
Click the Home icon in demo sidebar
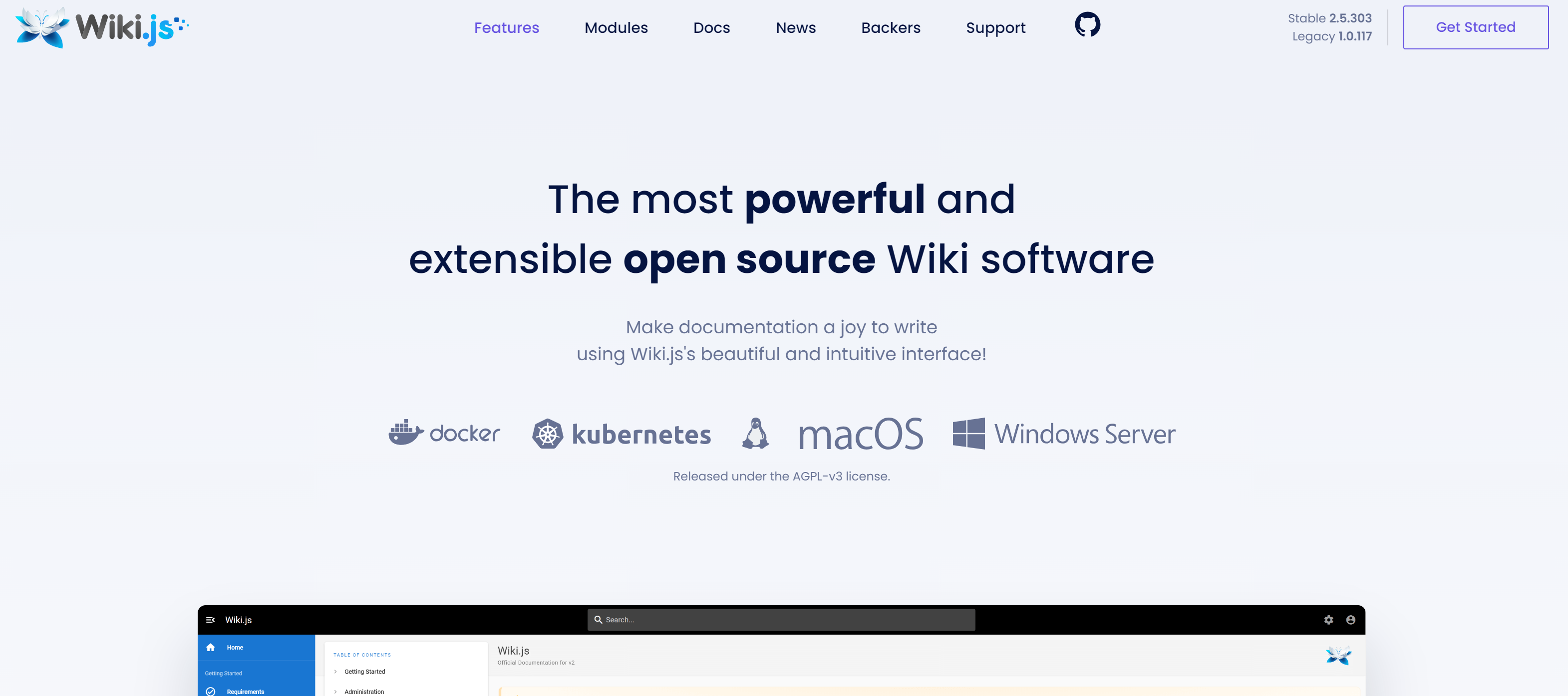(x=211, y=647)
